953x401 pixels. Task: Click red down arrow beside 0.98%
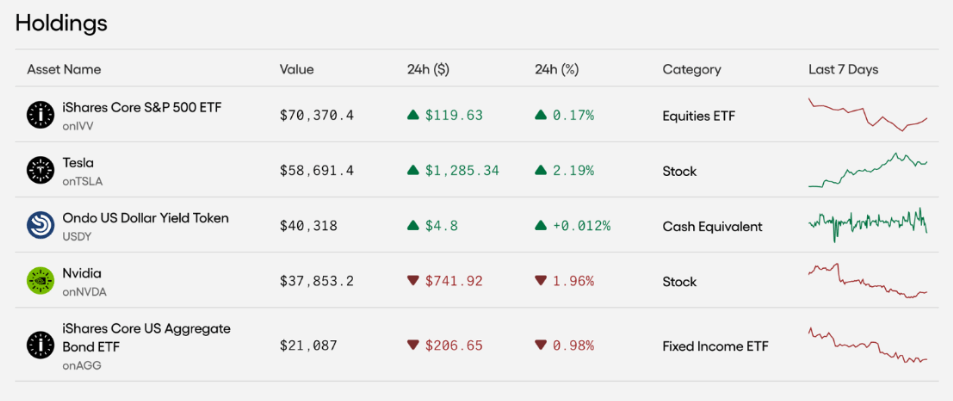(541, 345)
